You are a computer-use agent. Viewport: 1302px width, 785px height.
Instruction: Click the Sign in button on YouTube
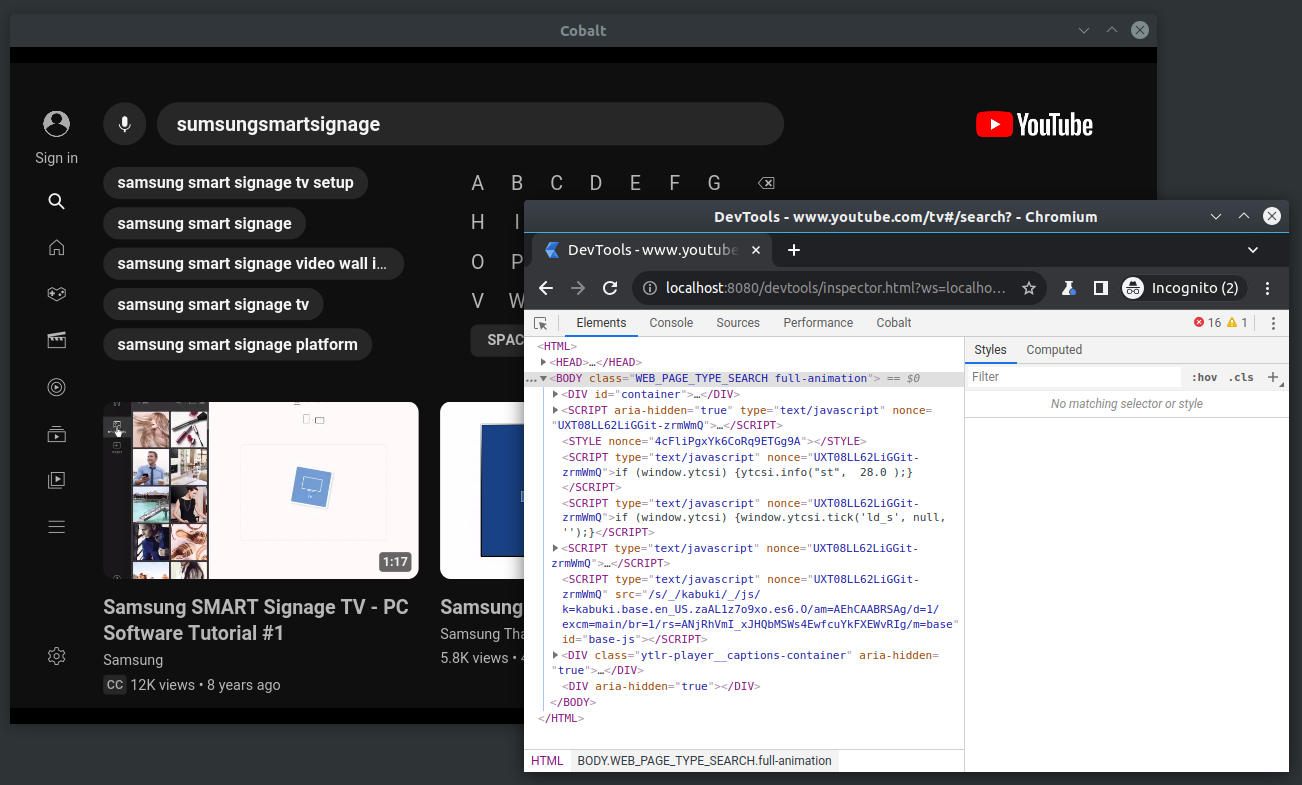point(56,135)
